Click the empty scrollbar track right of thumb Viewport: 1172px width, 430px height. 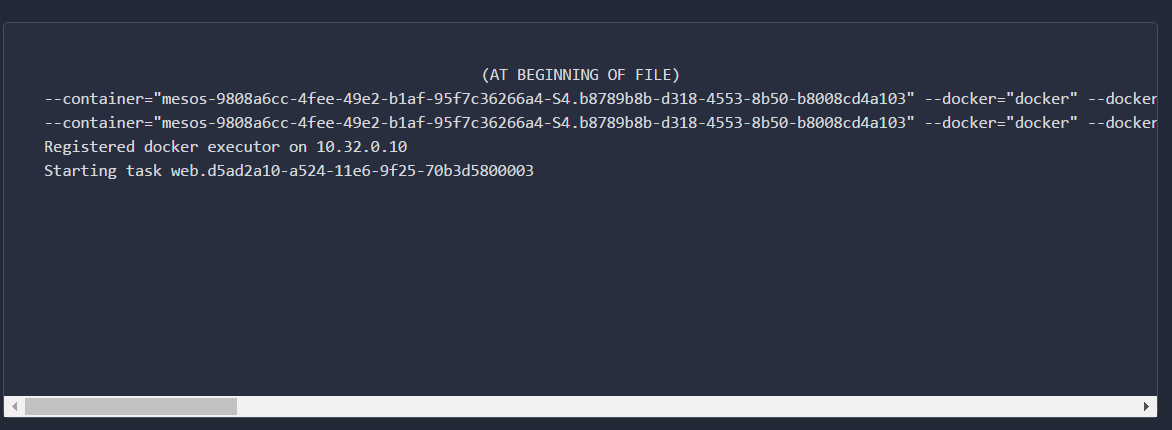click(x=686, y=406)
